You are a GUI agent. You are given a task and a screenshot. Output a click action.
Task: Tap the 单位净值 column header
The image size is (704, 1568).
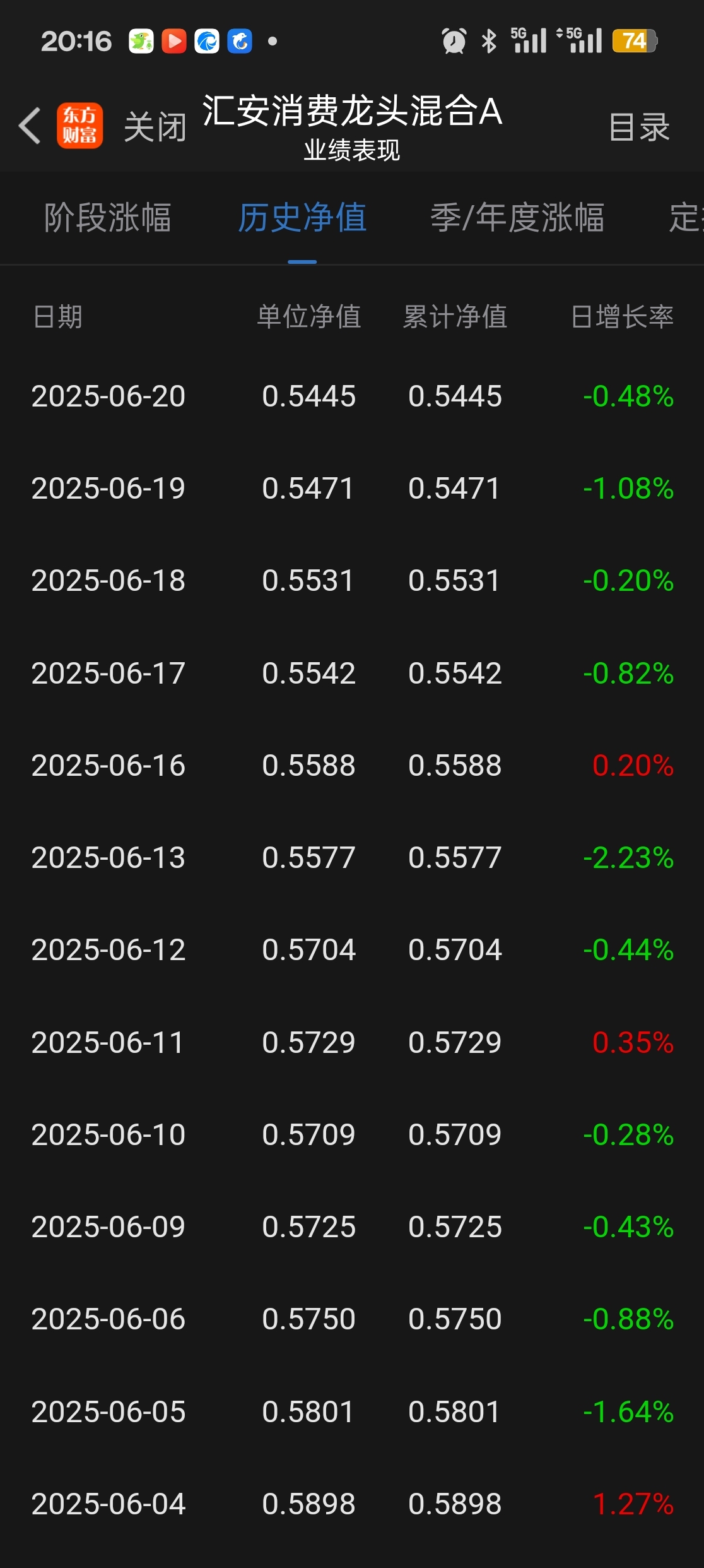pos(309,317)
